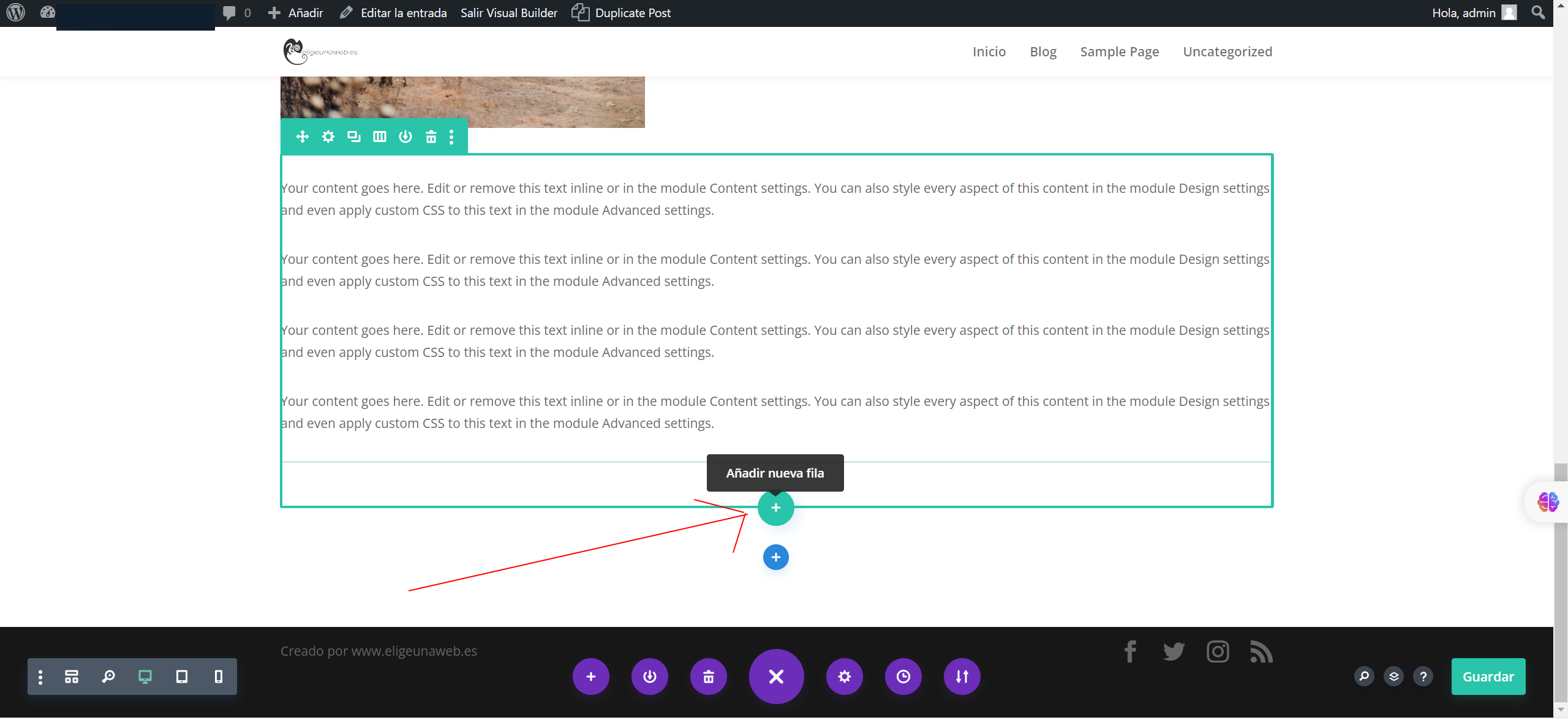Open the Blog menu item

[1043, 51]
